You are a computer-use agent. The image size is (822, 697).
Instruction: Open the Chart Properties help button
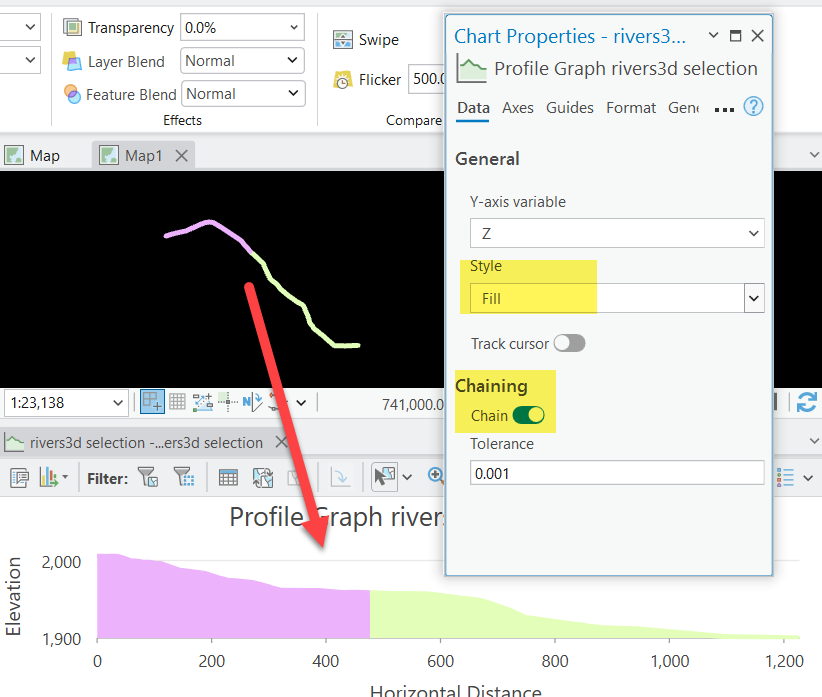tap(753, 106)
